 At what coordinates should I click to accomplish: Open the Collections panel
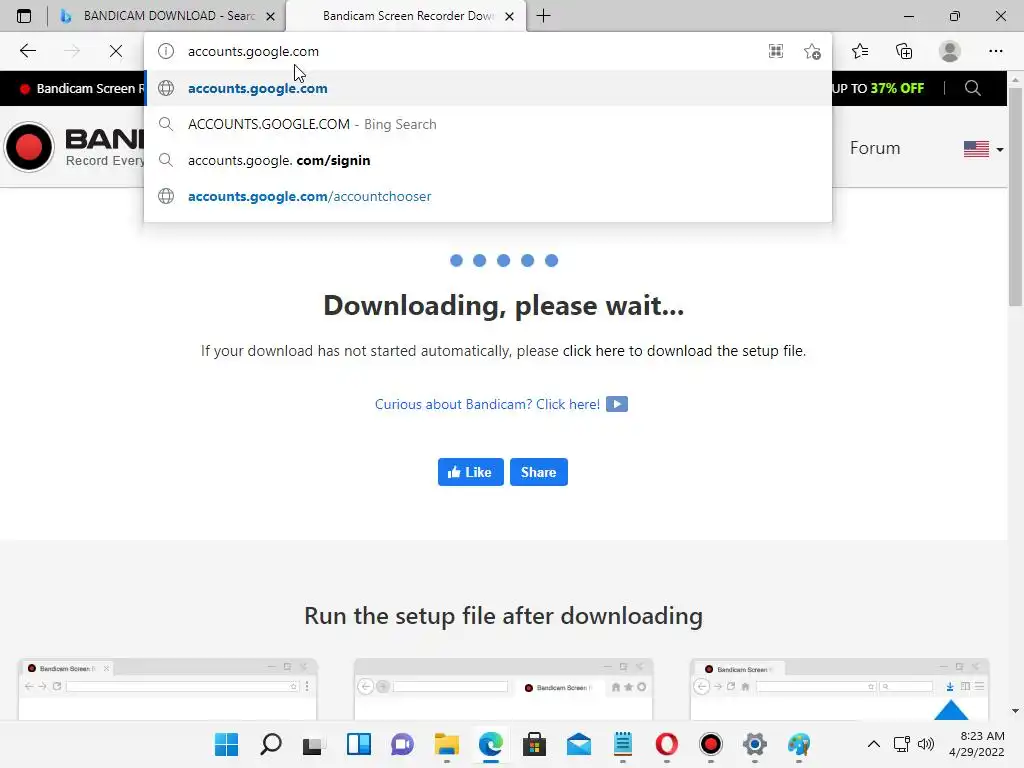point(904,51)
